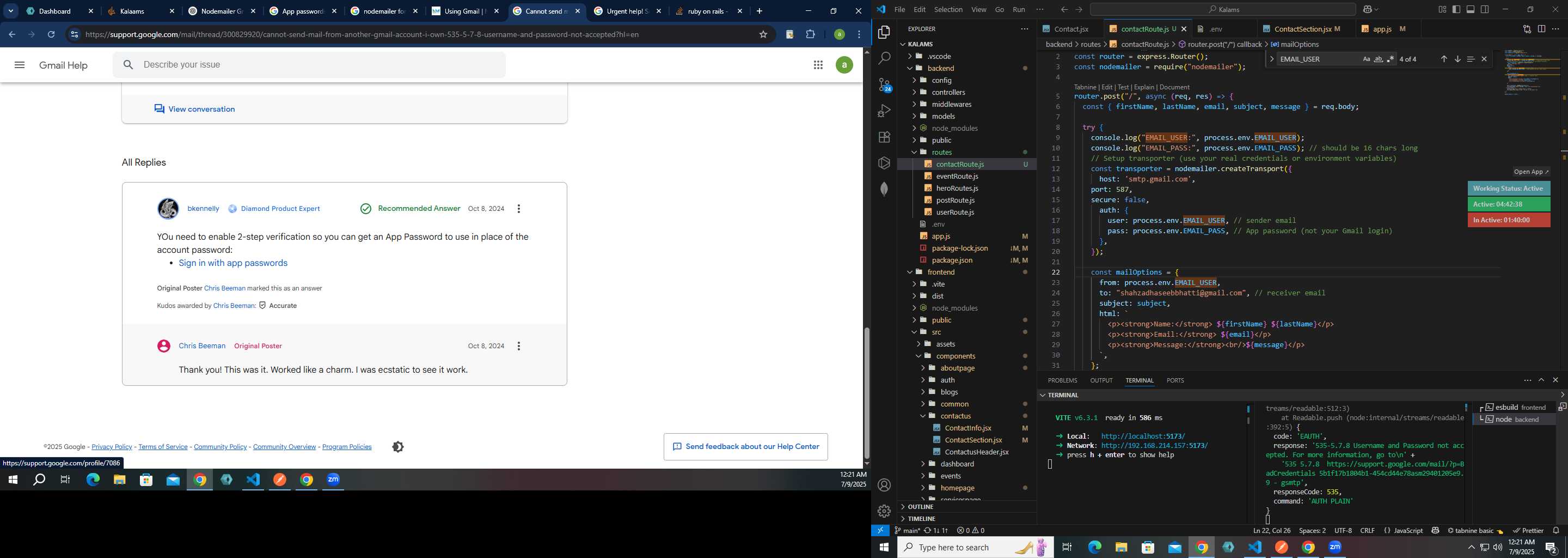This screenshot has width=1568, height=558.
Task: Open the MongoDB leaf icon in activity bar
Action: 884,189
